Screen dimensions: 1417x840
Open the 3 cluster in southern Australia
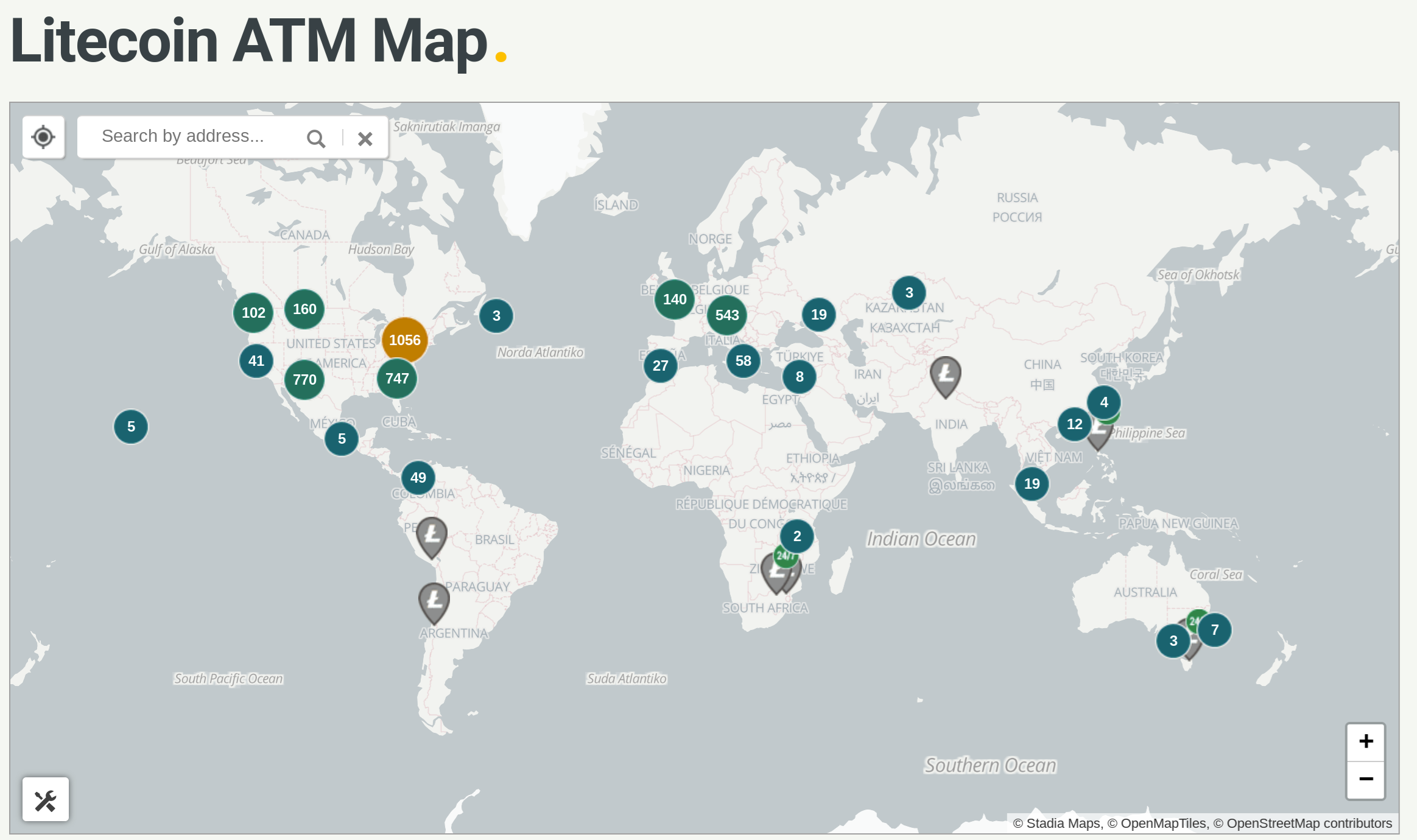pos(1173,641)
